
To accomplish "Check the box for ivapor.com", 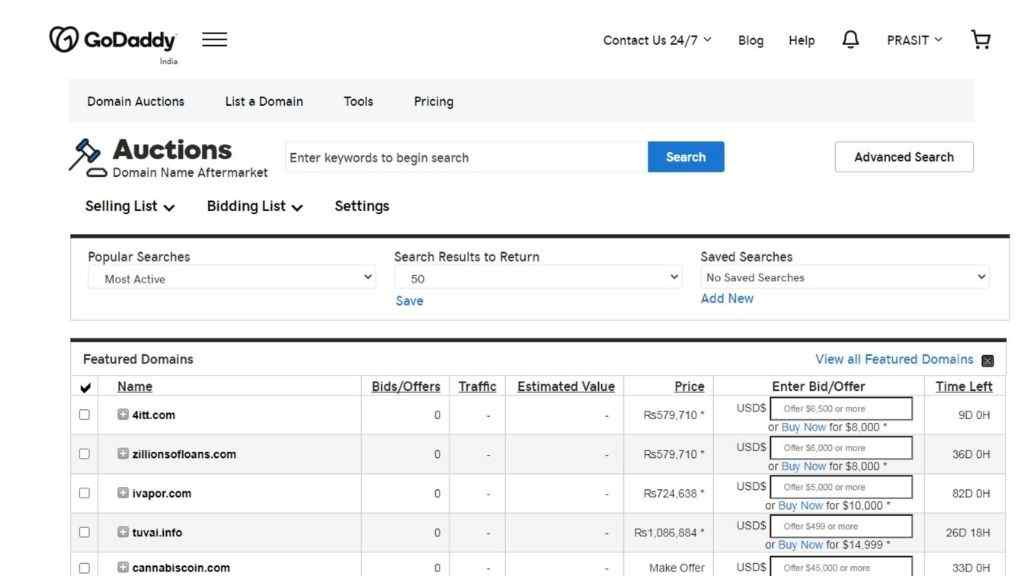I will coord(84,493).
